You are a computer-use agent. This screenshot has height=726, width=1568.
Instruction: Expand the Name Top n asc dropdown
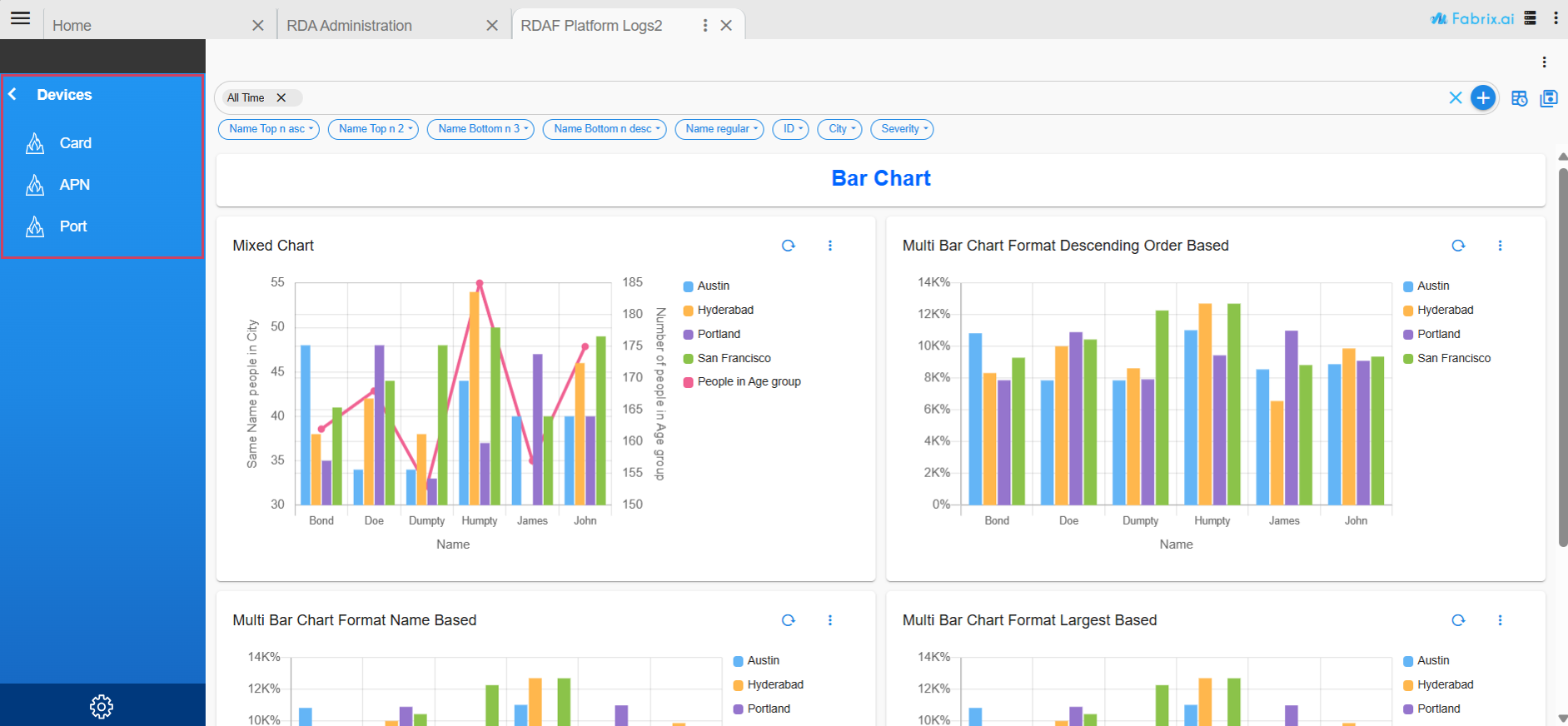click(268, 129)
